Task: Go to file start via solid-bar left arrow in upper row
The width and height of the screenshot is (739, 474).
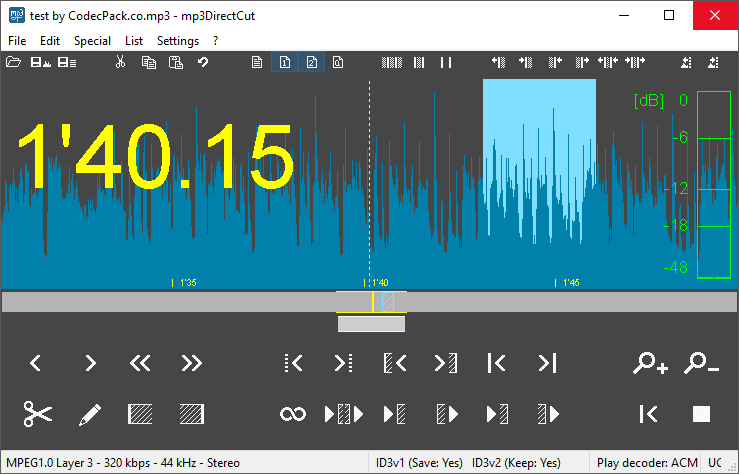Action: pos(496,363)
